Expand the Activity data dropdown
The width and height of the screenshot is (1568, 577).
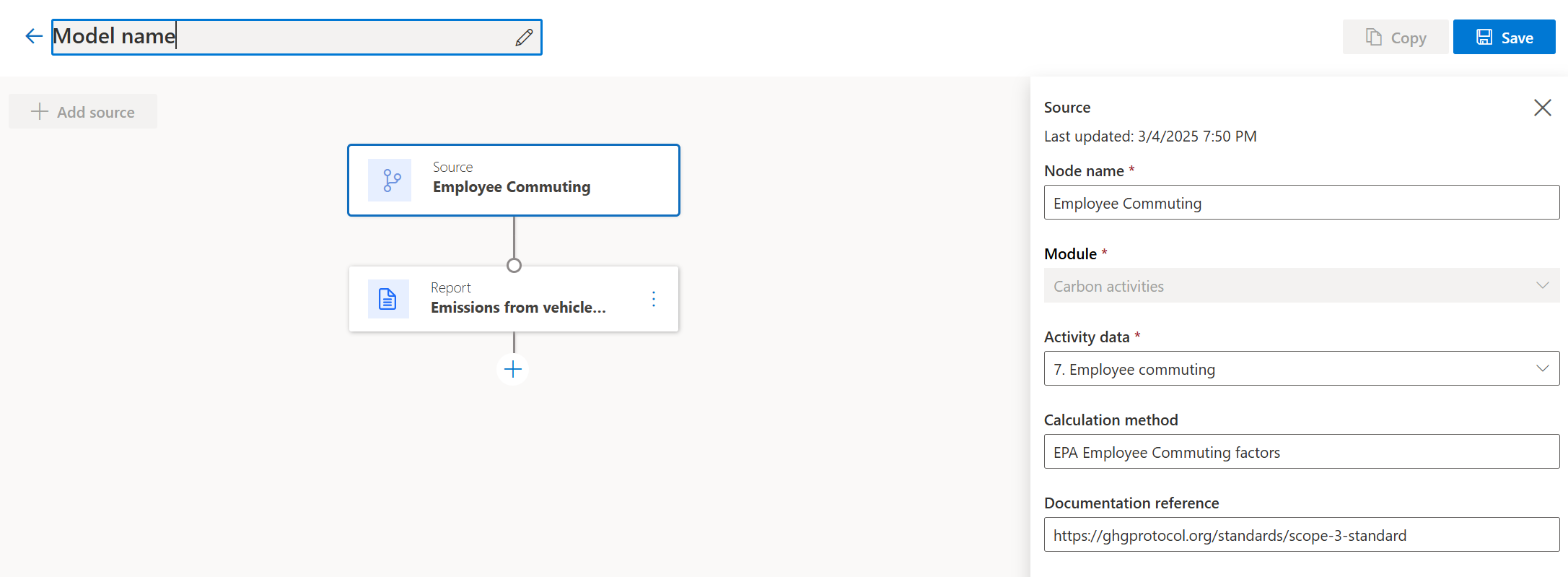point(1542,368)
